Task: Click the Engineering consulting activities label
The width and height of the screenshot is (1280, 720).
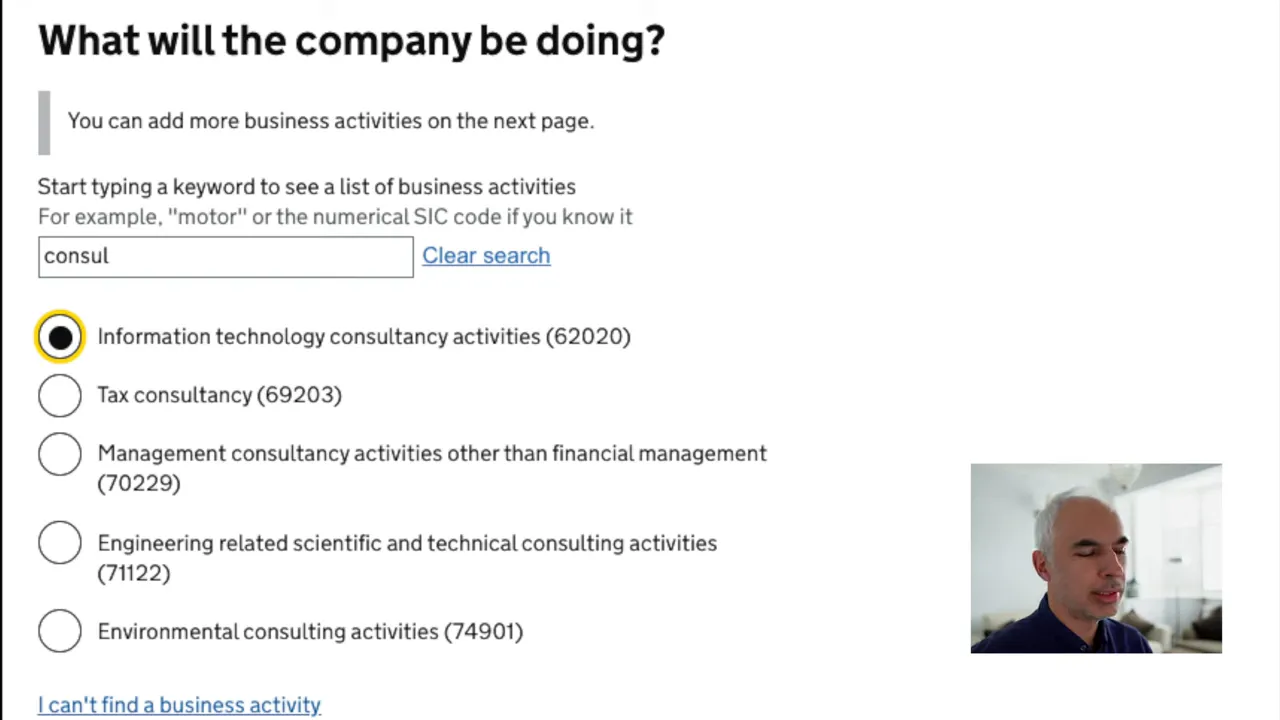Action: pos(407,543)
